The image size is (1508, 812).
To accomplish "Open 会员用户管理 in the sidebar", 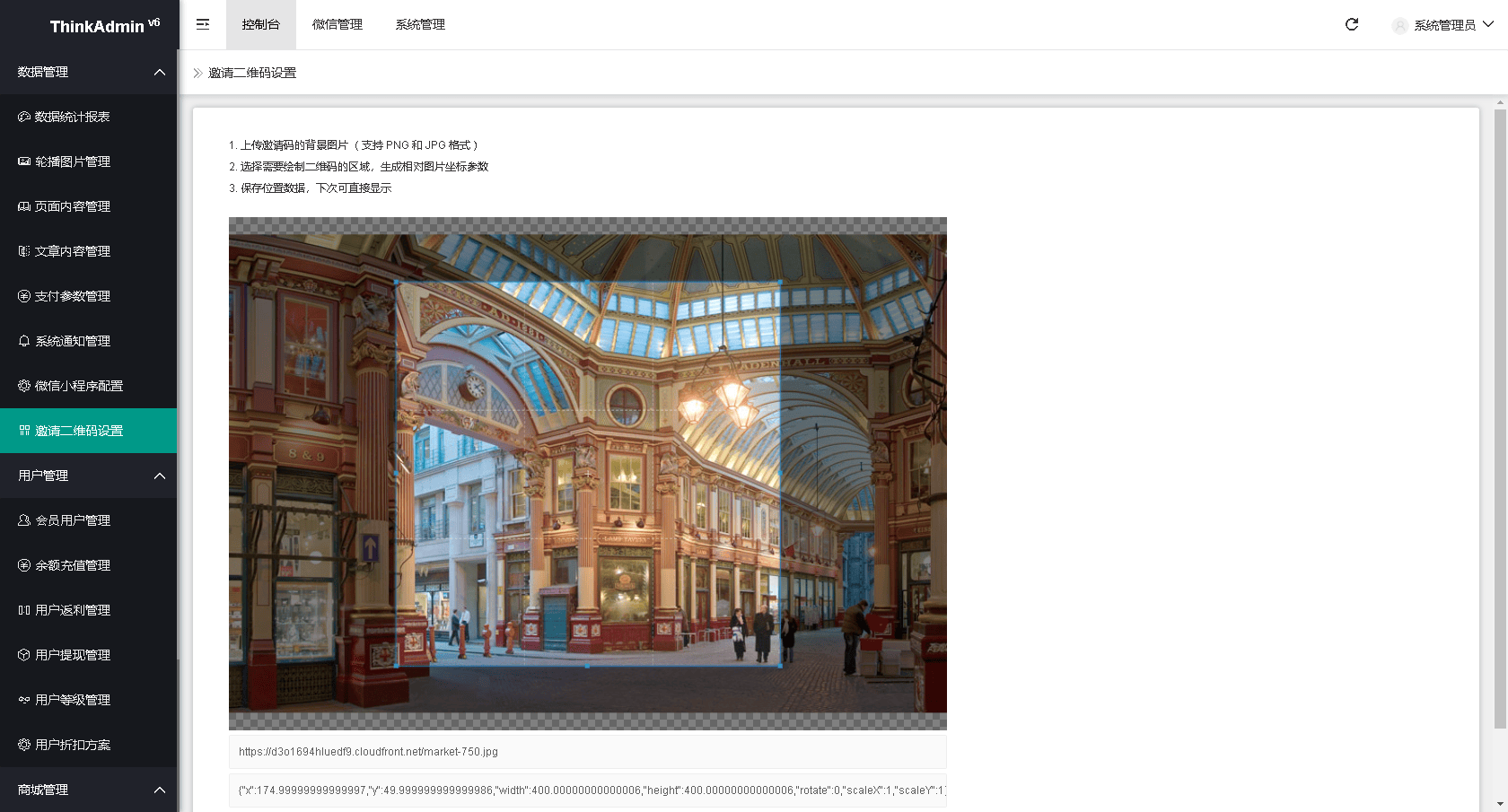I will click(72, 520).
